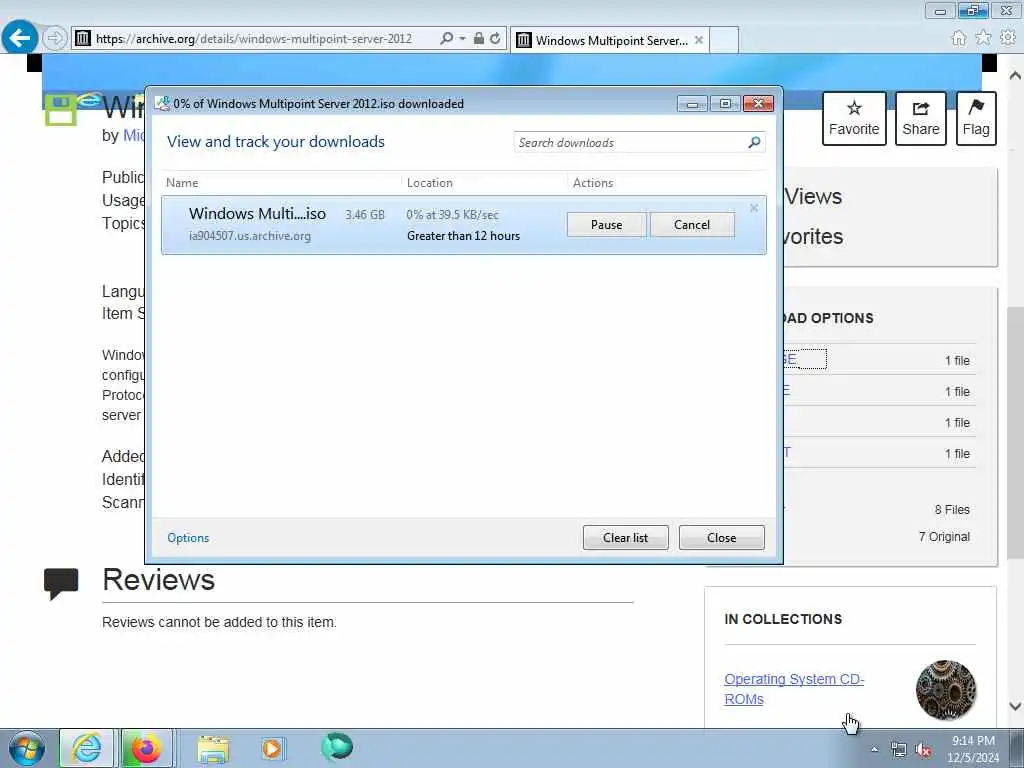Click the 8 Files text in download options
Viewport: 1024px width, 768px height.
tap(952, 509)
